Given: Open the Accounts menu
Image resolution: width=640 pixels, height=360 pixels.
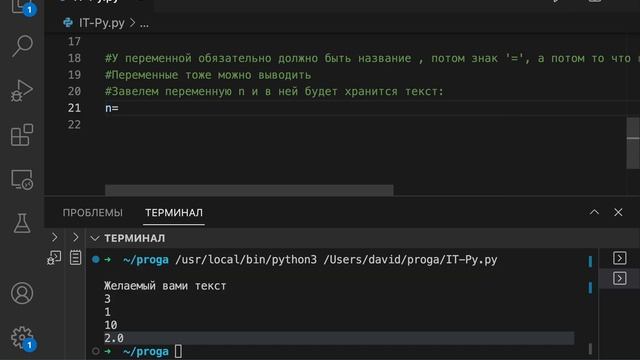Looking at the screenshot, I should point(22,293).
